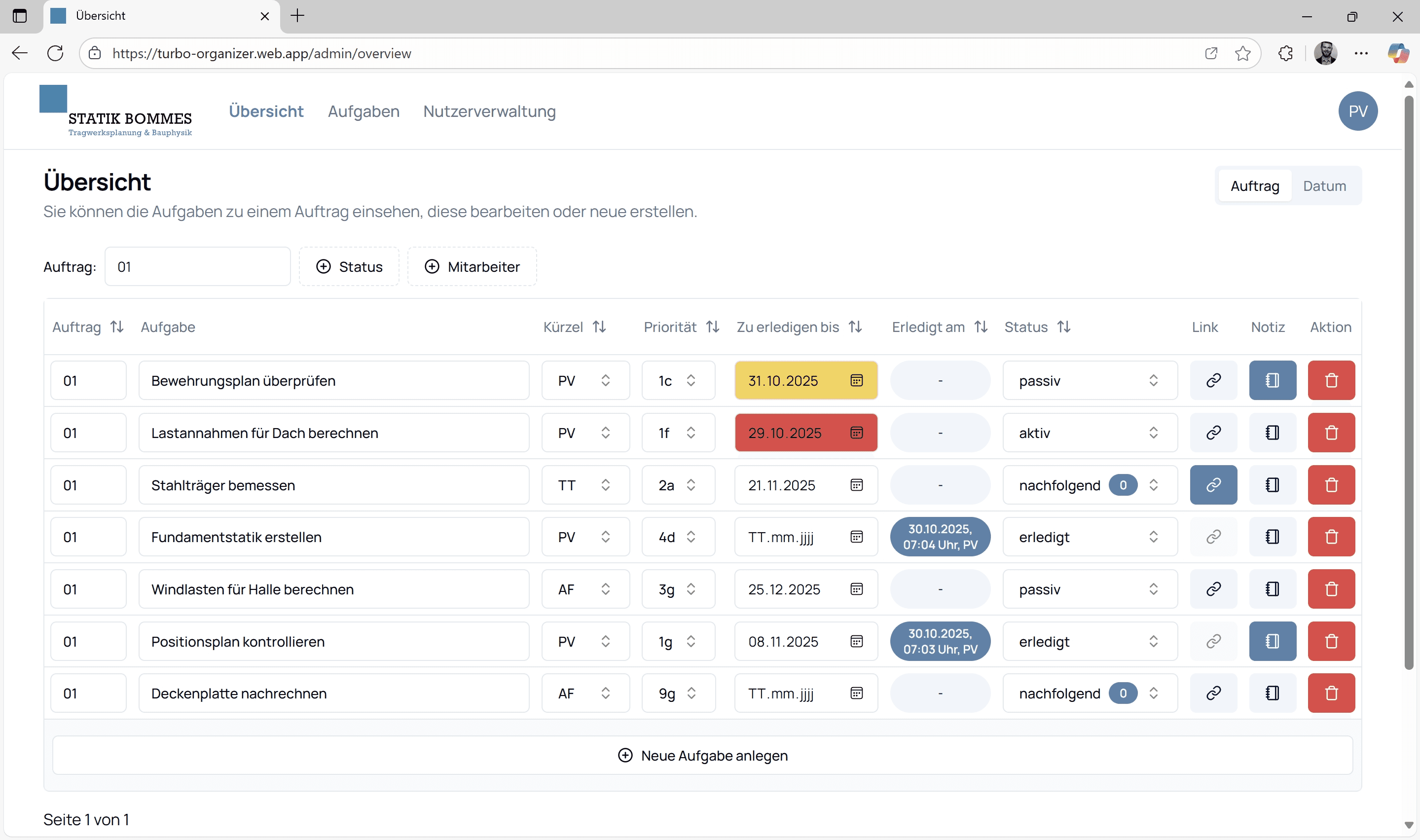The image size is (1420, 840).
Task: Open the calendar picker for "Fundamentstatik erstellen"
Action: (856, 537)
